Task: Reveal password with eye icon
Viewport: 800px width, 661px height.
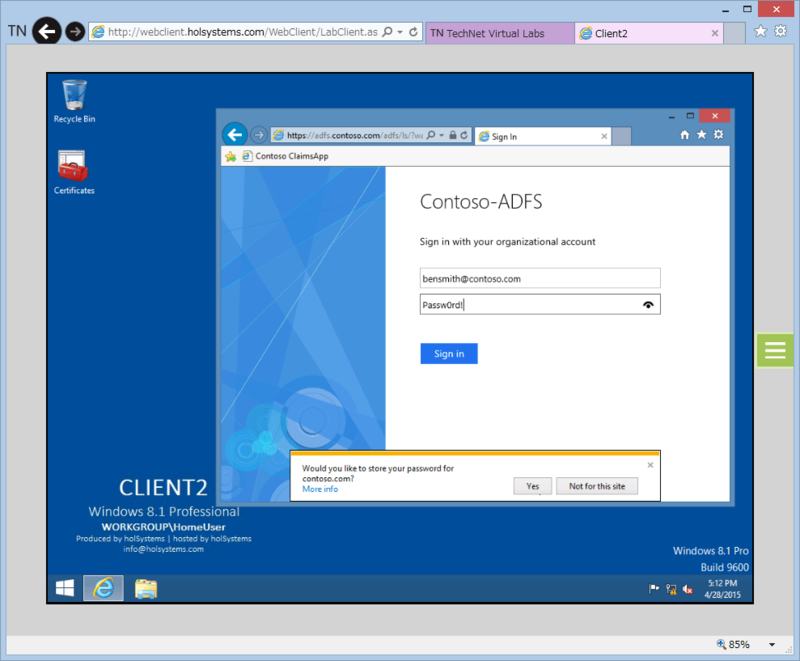Action: tap(648, 304)
